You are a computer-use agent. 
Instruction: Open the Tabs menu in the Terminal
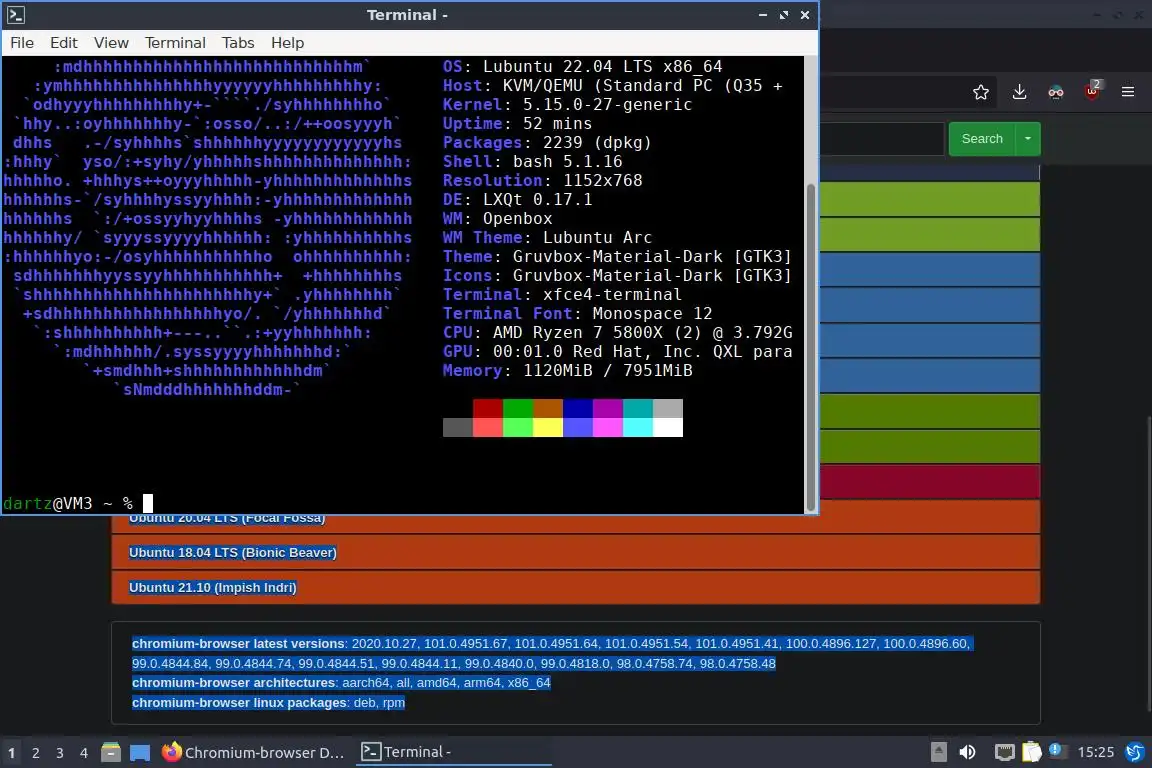point(238,43)
